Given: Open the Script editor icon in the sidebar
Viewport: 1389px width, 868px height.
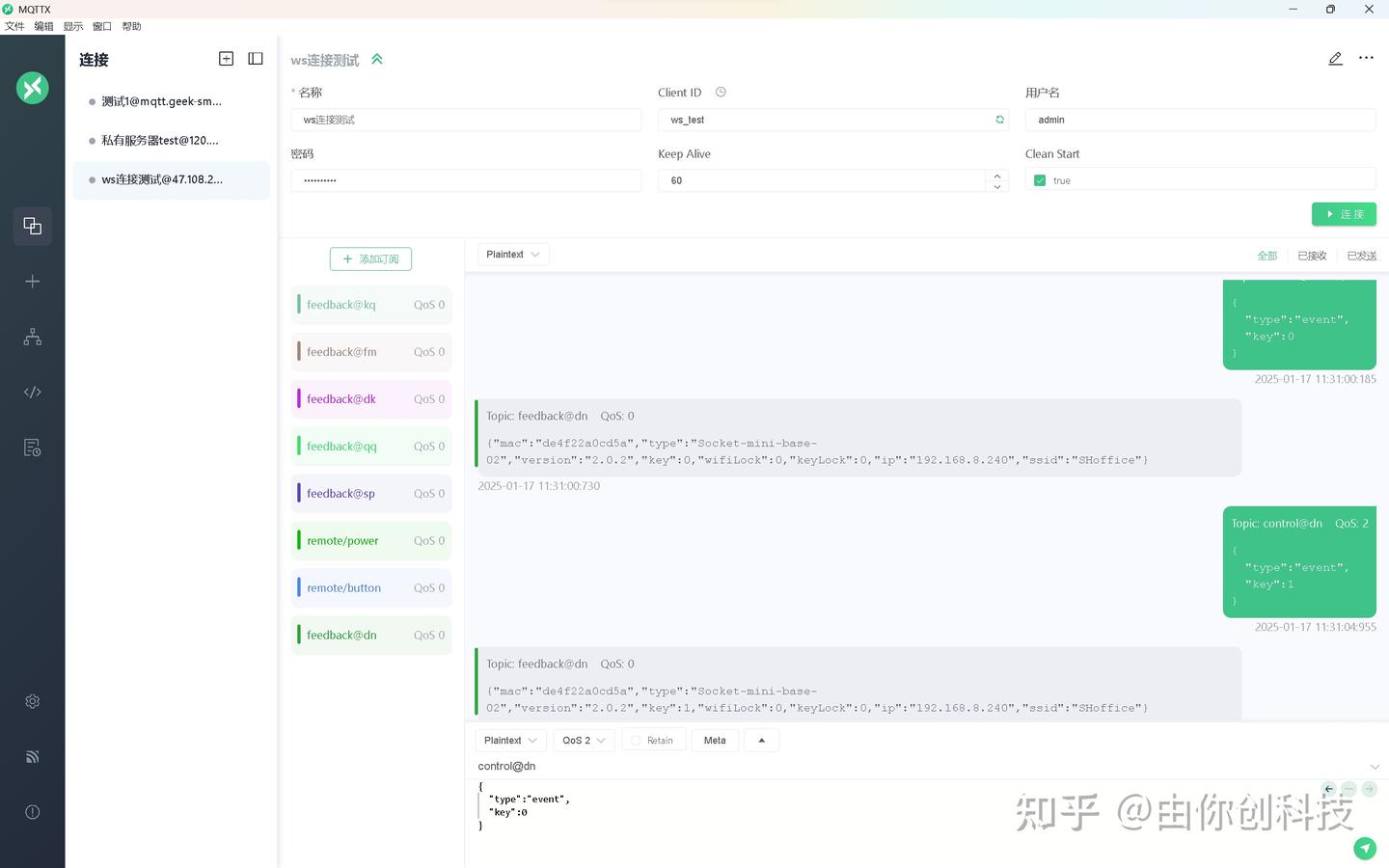Looking at the screenshot, I should [x=32, y=392].
